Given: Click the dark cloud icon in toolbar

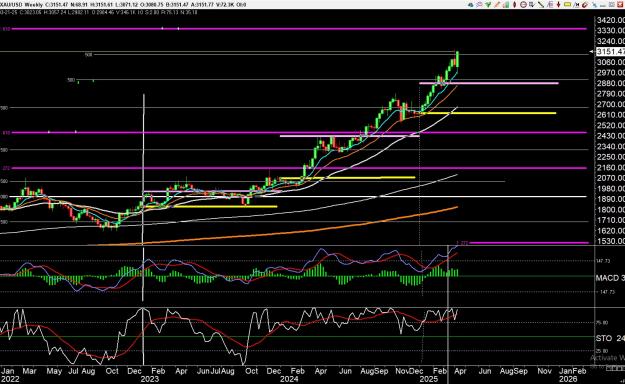Looking at the screenshot, I should [x=471, y=5].
